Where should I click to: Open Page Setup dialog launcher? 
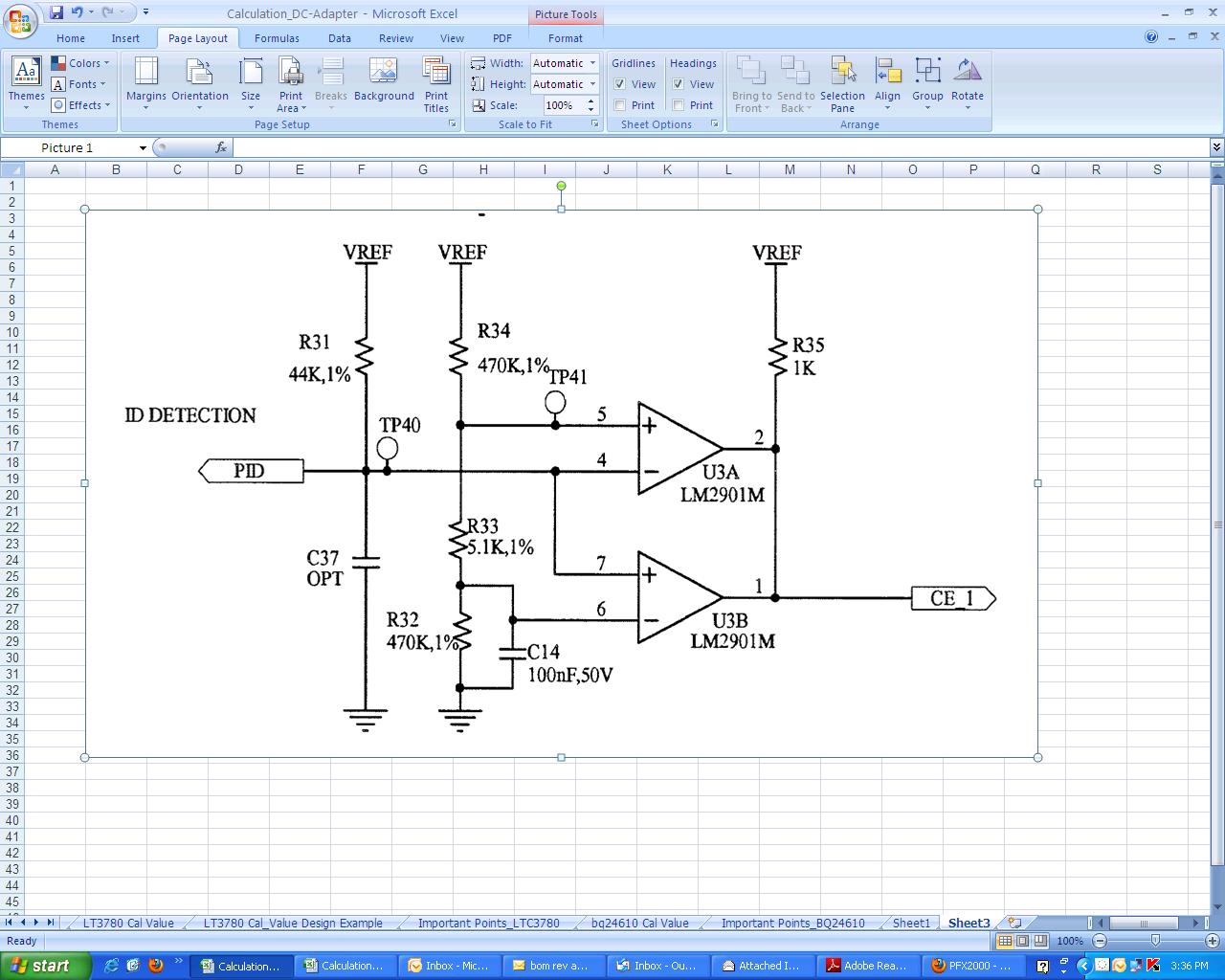pos(453,124)
